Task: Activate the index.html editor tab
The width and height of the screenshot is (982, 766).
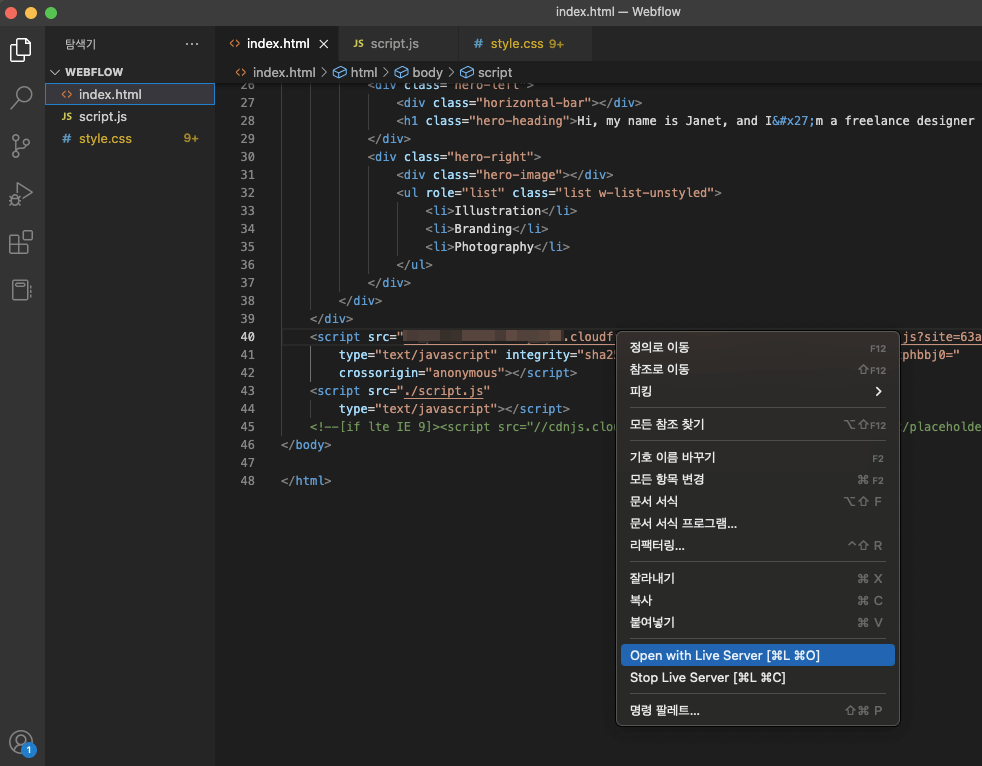Action: pos(277,44)
